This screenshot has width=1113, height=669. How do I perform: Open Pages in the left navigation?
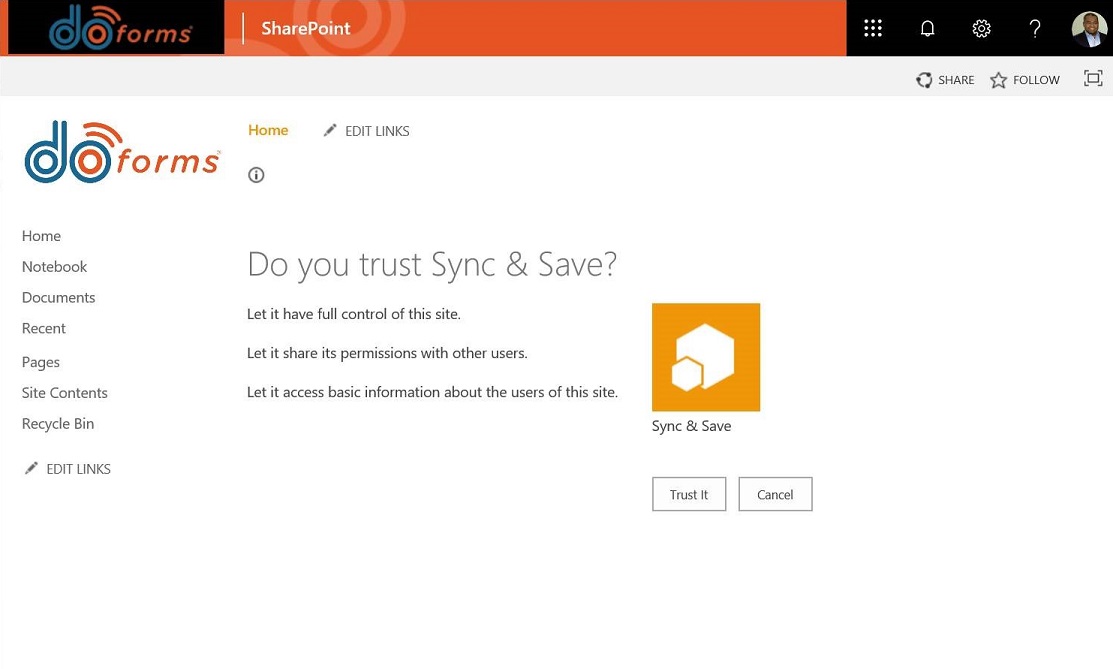(40, 362)
